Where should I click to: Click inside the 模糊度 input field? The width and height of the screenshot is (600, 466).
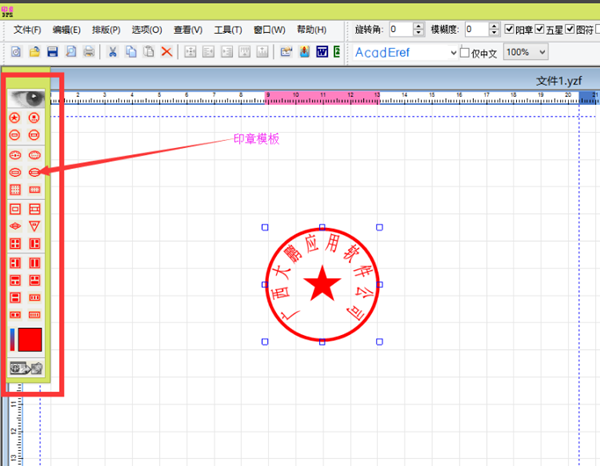click(x=476, y=29)
